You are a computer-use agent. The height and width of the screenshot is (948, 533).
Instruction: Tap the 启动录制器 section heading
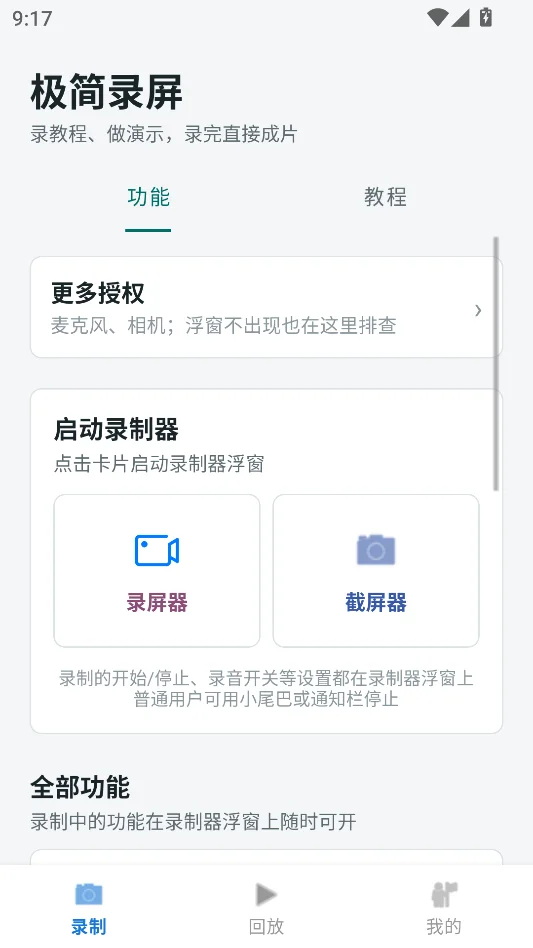point(116,430)
